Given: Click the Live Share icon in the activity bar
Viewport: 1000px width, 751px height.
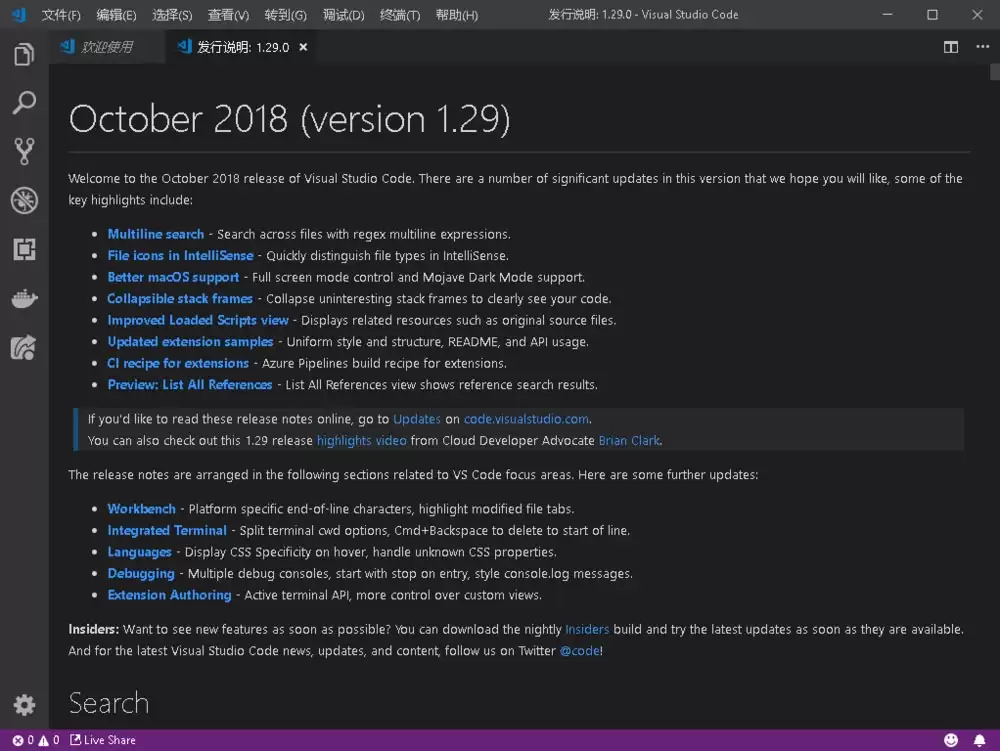Looking at the screenshot, I should (23, 345).
